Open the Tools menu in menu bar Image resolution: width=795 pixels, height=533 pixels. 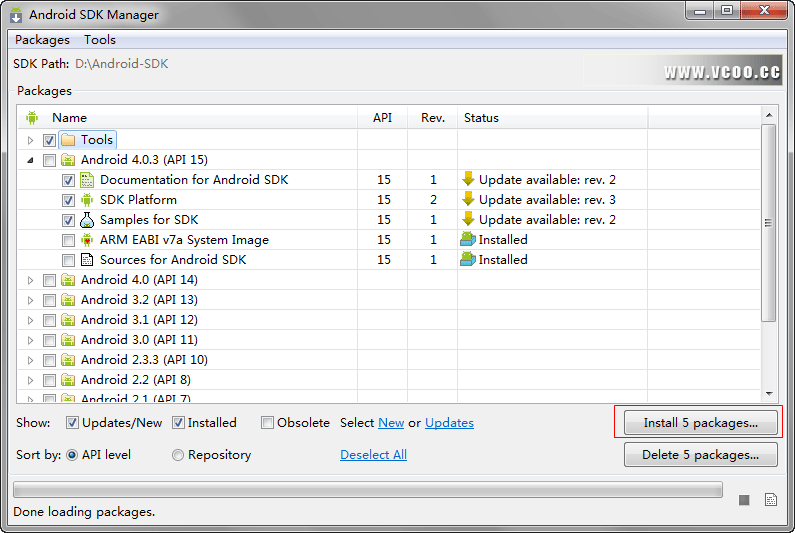[100, 40]
